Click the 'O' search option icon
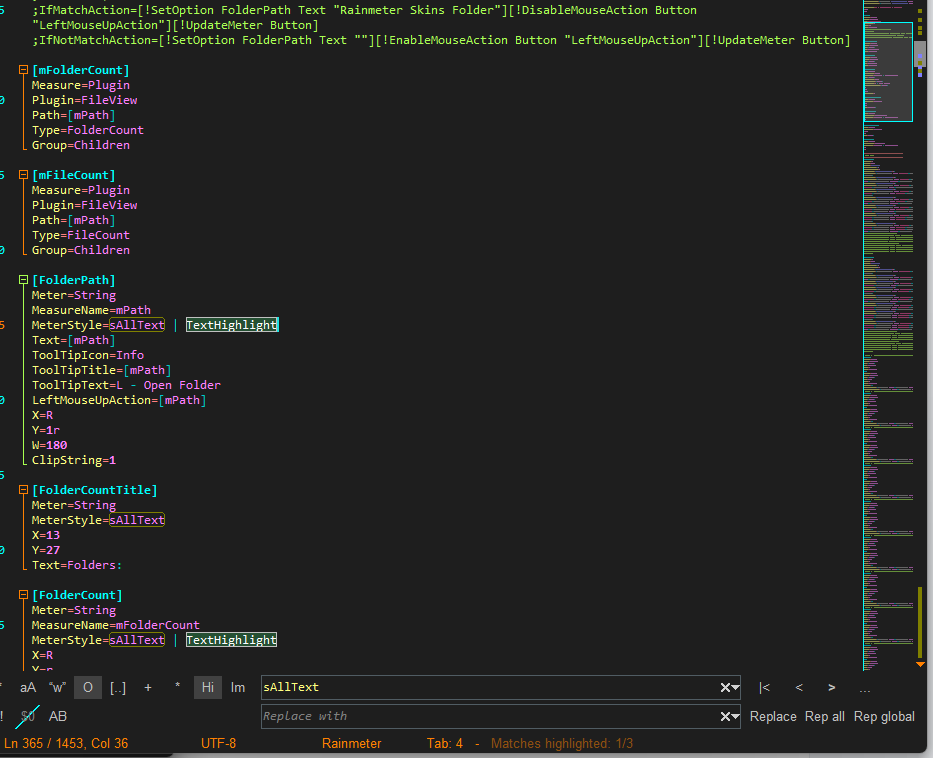Viewport: 933px width, 758px height. click(x=87, y=687)
